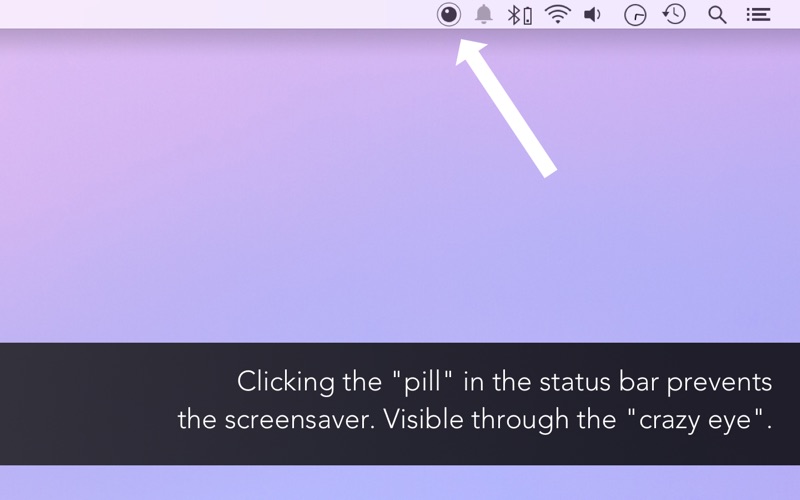Click the word "pill" in the caption
The width and height of the screenshot is (800, 500).
(423, 382)
